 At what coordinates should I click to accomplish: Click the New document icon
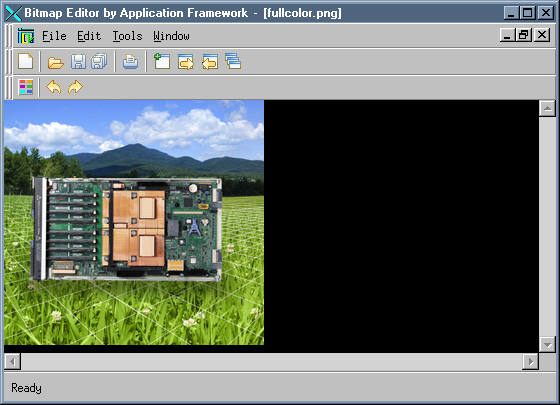[x=25, y=61]
